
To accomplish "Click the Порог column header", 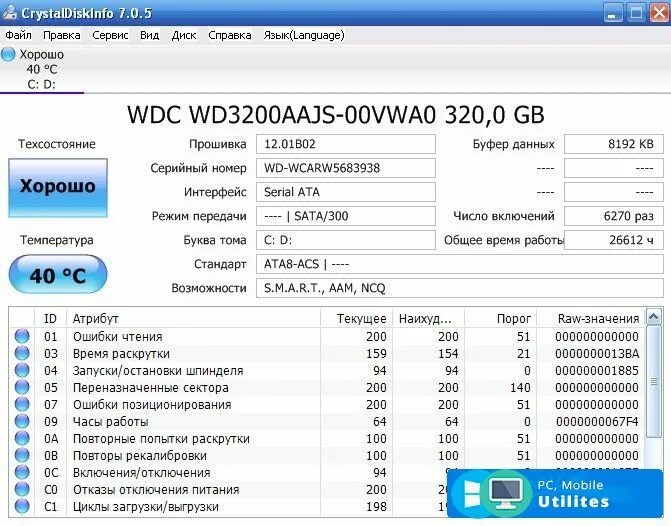I will tap(500, 318).
